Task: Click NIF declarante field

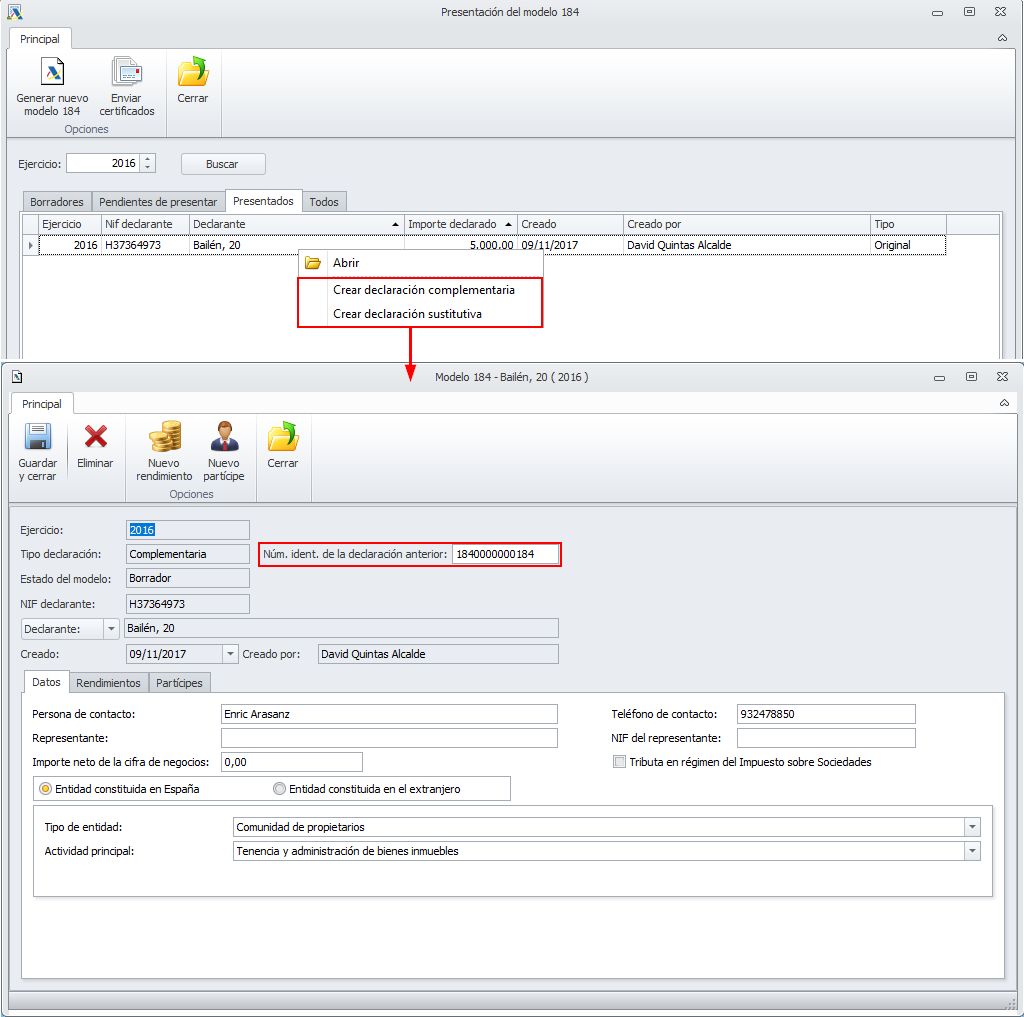Action: pyautogui.click(x=187, y=604)
